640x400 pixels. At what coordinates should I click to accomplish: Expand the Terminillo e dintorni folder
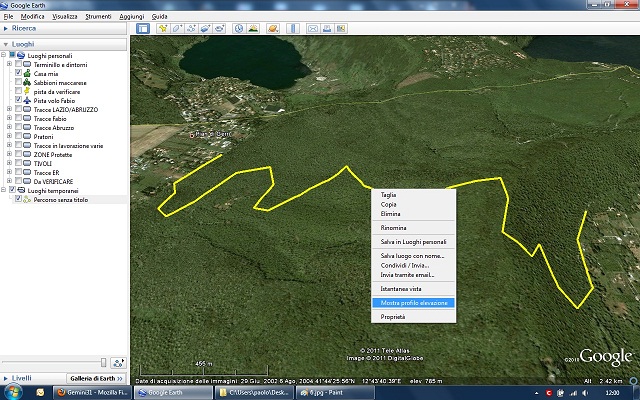[x=9, y=64]
